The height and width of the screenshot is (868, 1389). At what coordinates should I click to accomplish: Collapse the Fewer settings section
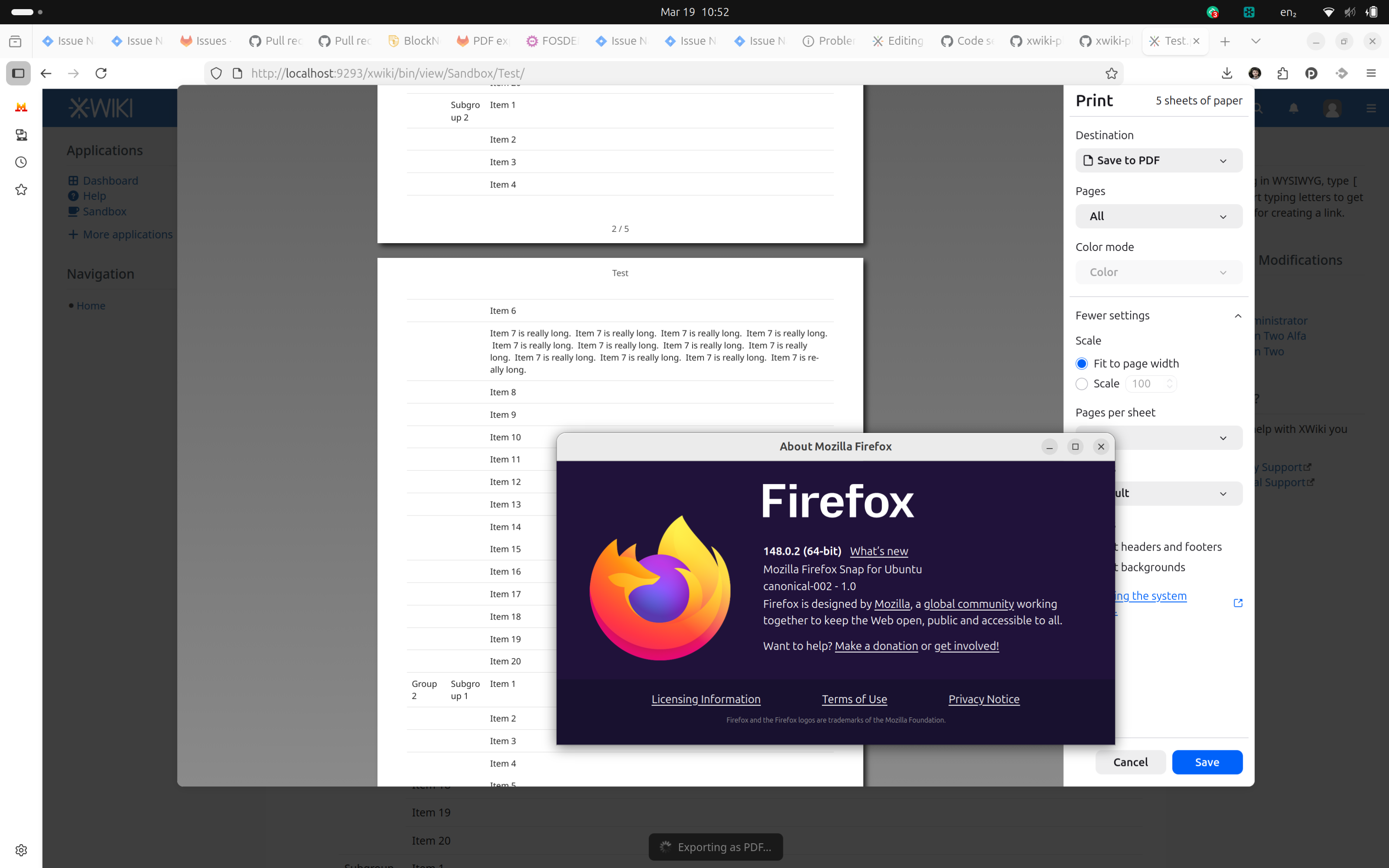coord(1158,315)
